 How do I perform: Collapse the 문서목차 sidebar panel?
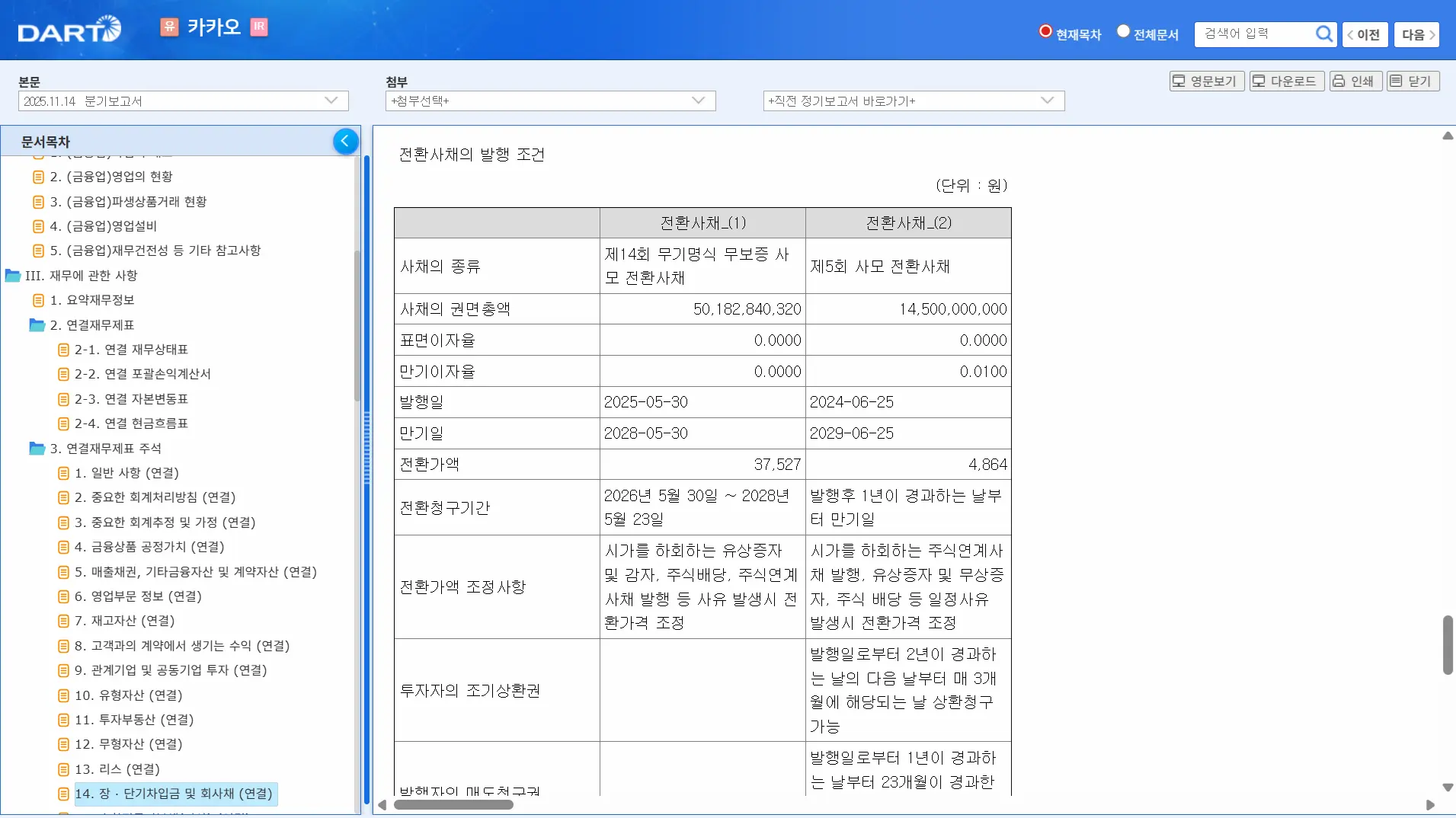pos(345,141)
